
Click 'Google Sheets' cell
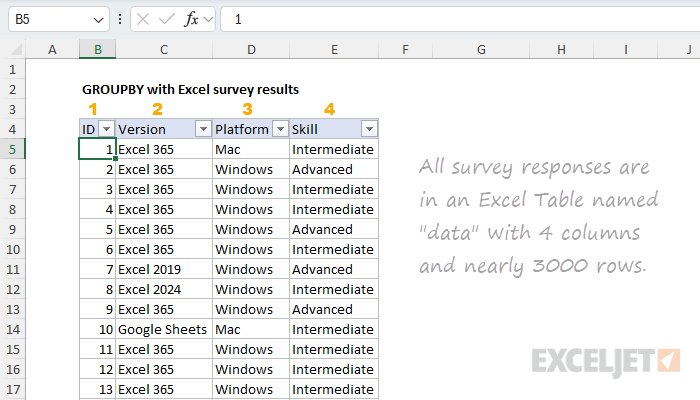pos(164,329)
